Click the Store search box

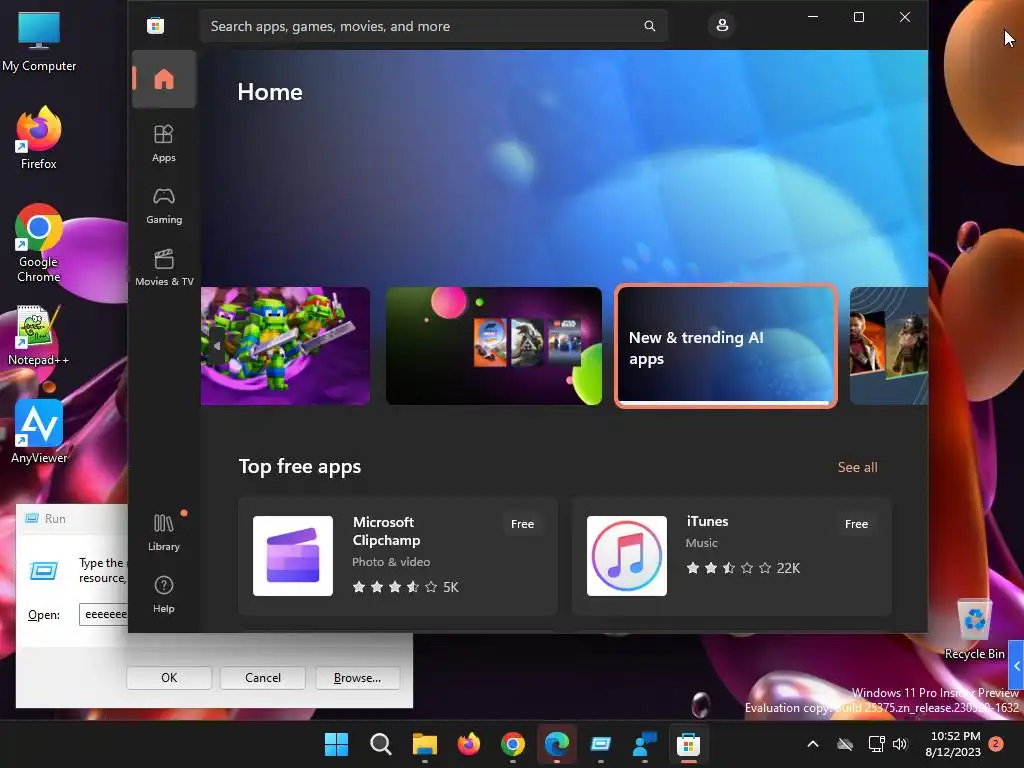(434, 26)
